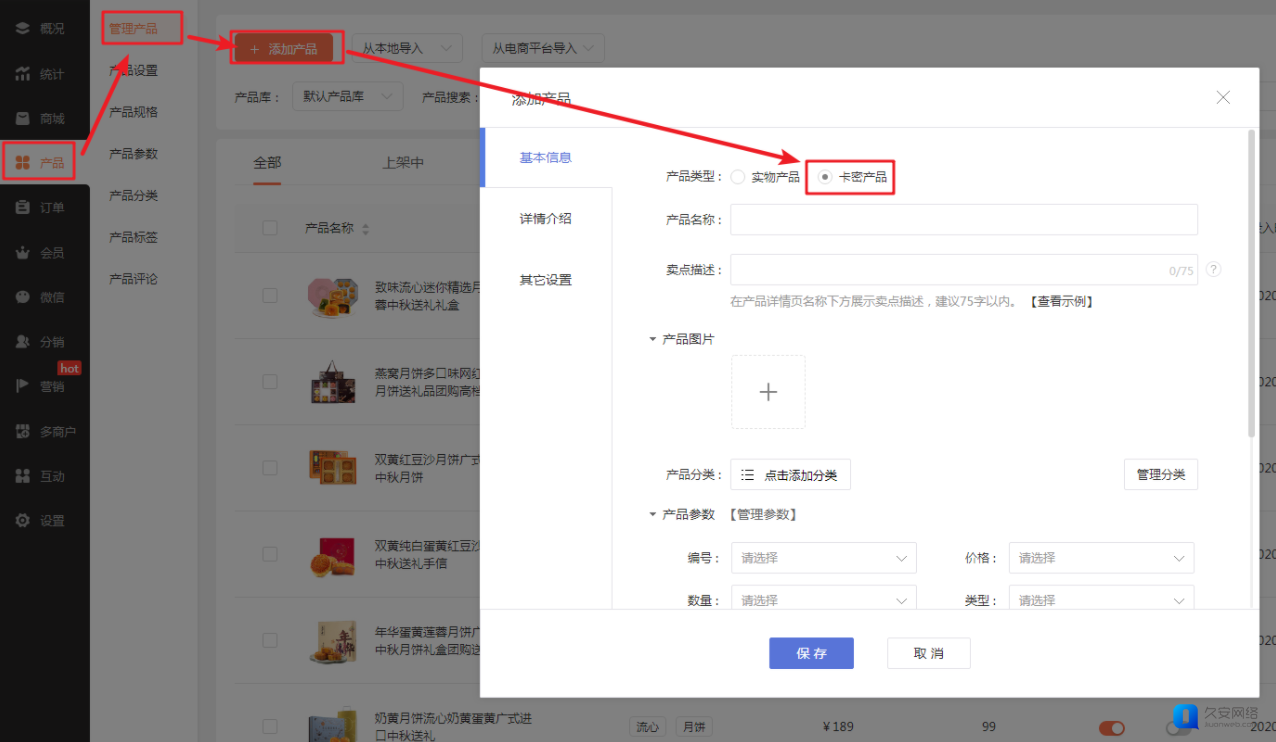The height and width of the screenshot is (742, 1276).
Task: Click the help question mark beside 卖点描述
Action: click(x=1213, y=270)
